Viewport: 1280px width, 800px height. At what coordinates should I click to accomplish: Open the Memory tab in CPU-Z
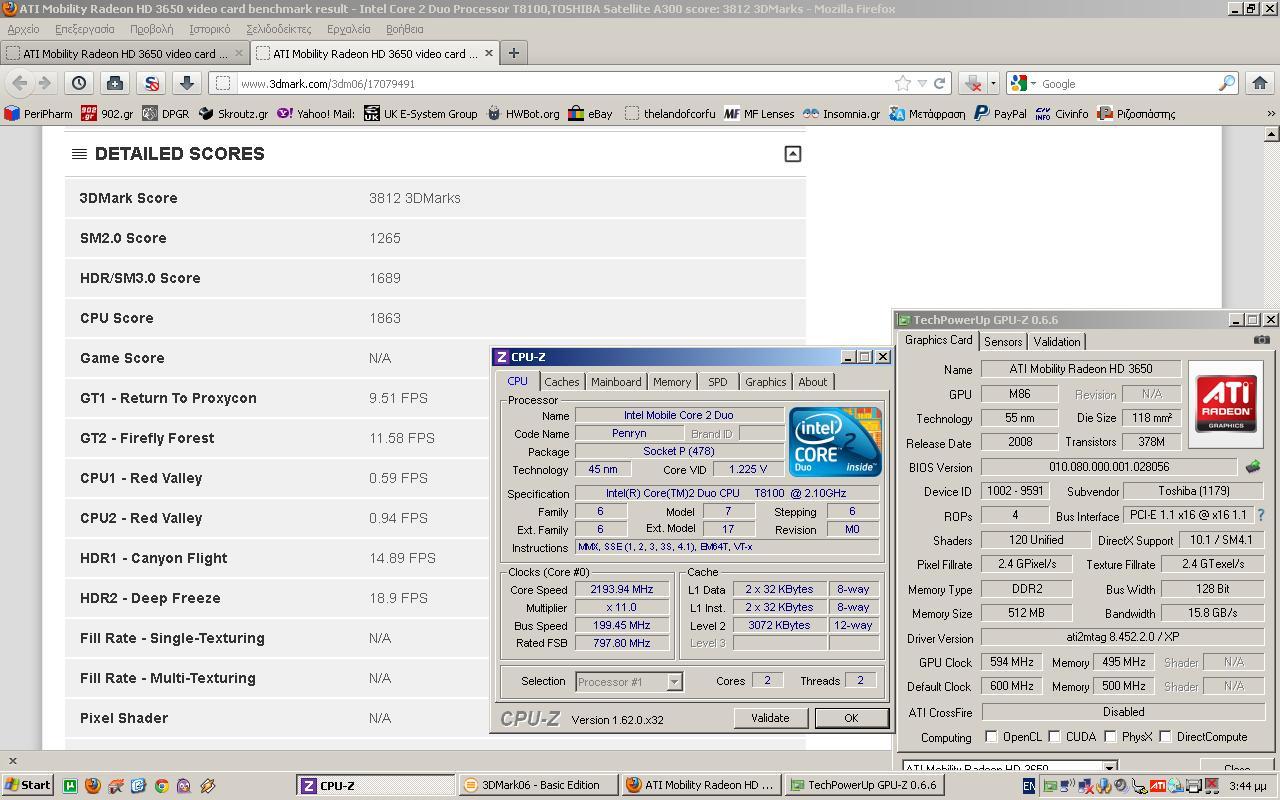click(x=671, y=382)
